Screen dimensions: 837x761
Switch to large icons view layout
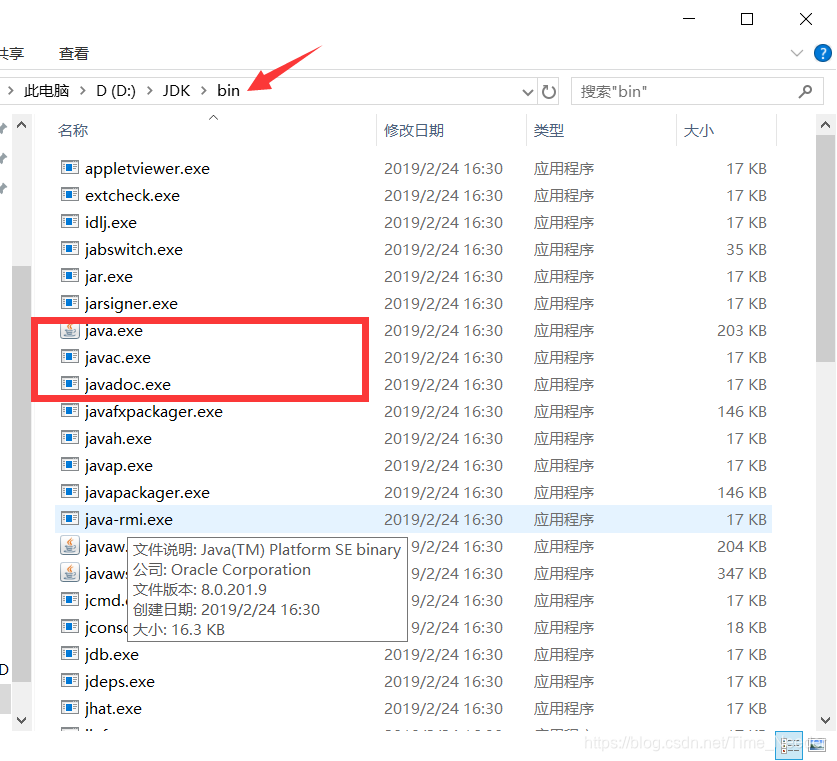[x=816, y=745]
